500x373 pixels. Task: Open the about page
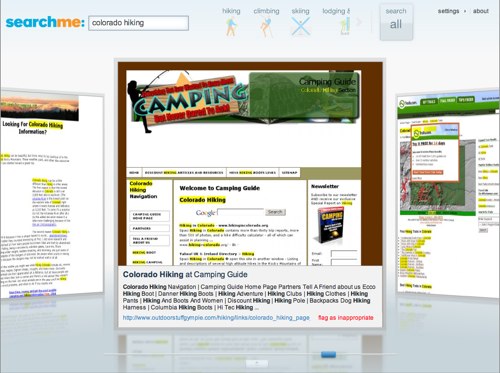(481, 11)
